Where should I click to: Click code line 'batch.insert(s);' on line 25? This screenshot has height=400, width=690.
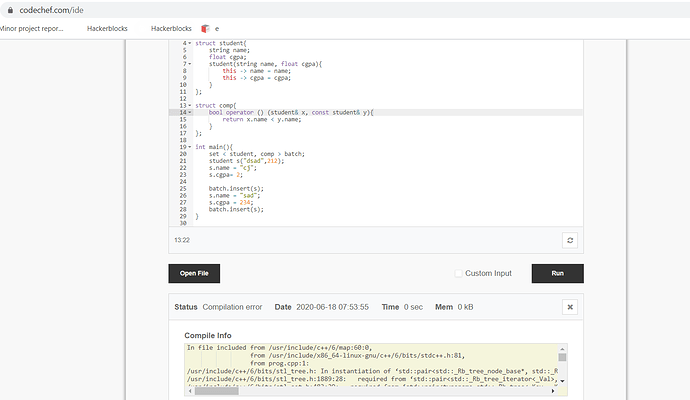click(236, 189)
